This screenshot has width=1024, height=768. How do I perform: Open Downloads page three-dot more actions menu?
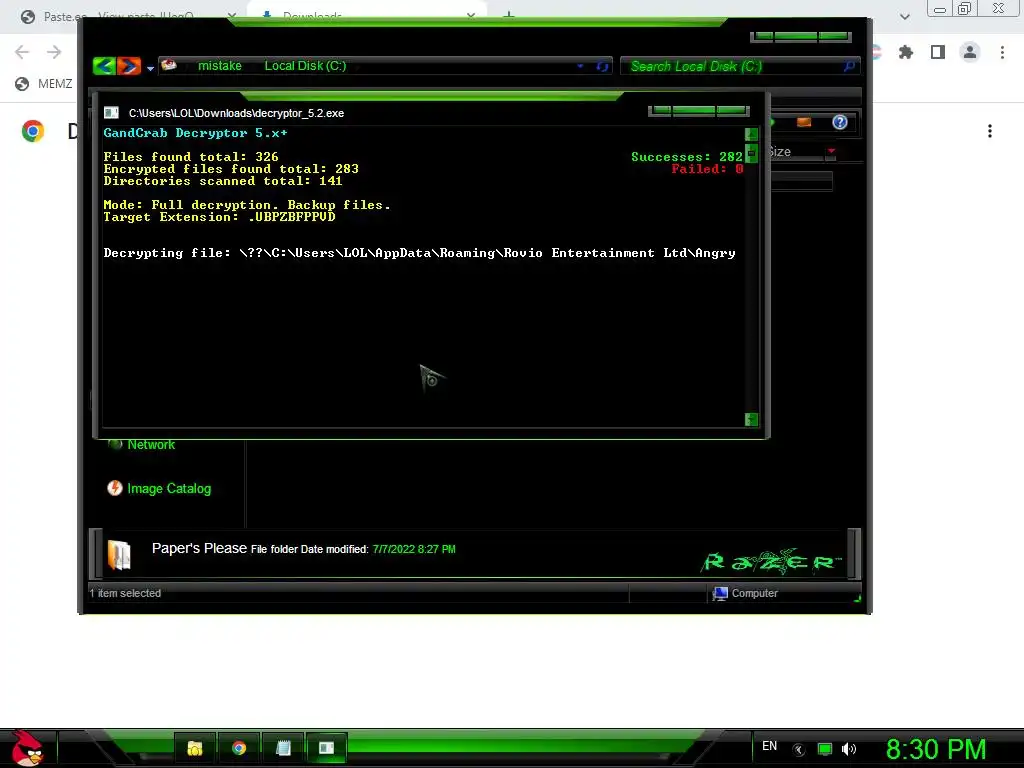[990, 131]
